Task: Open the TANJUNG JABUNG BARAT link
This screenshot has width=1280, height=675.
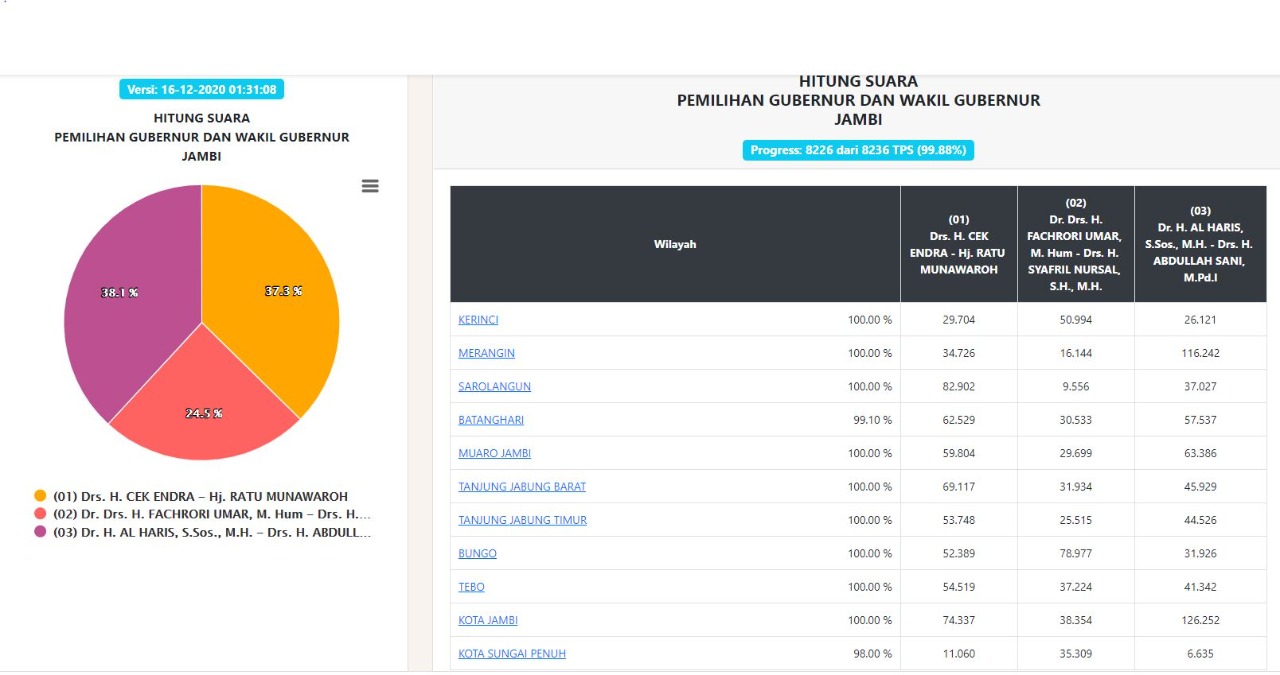Action: 522,487
